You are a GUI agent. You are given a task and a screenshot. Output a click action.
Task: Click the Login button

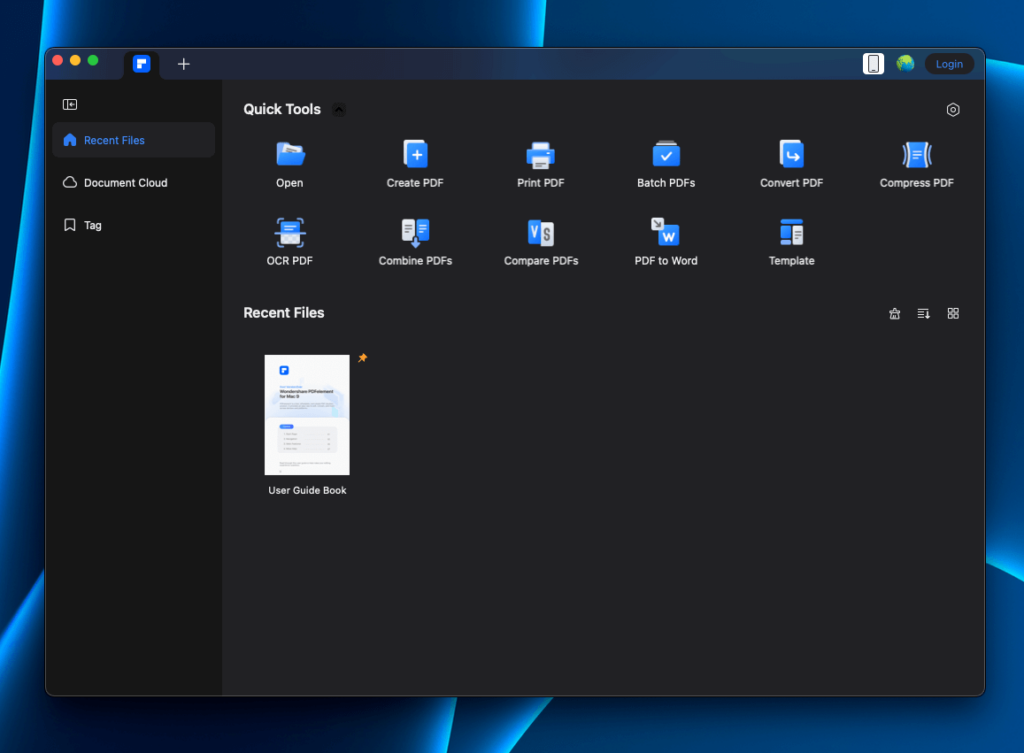tap(949, 64)
